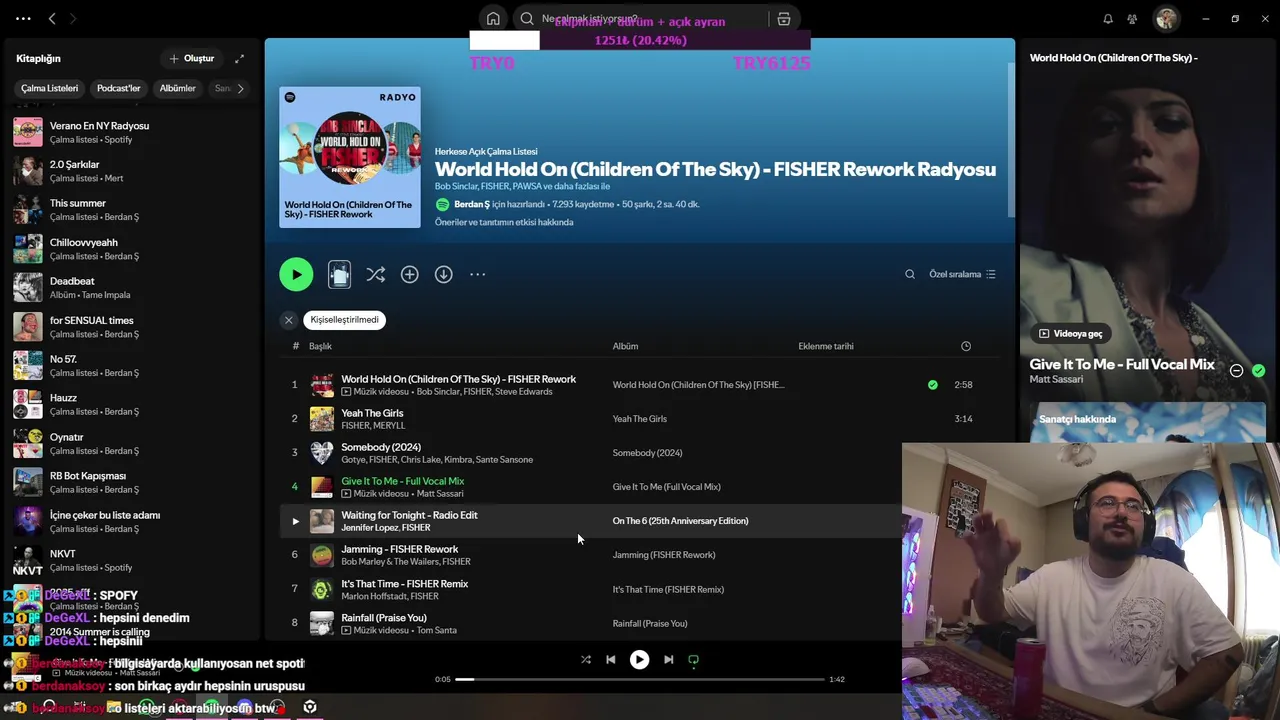Open notifications bell icon
This screenshot has height=720, width=1280.
tap(1108, 19)
